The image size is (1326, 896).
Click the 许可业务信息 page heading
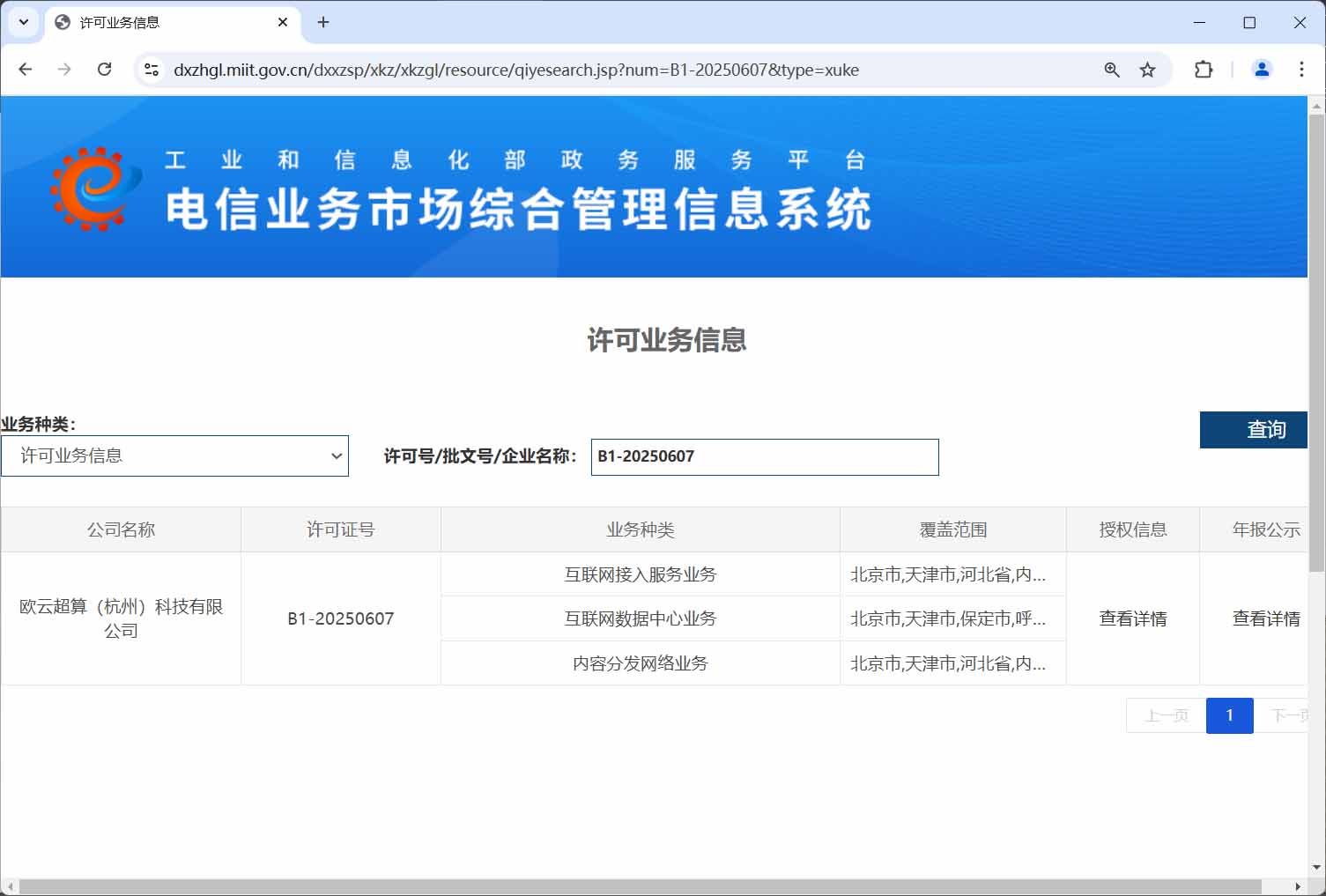click(x=667, y=340)
